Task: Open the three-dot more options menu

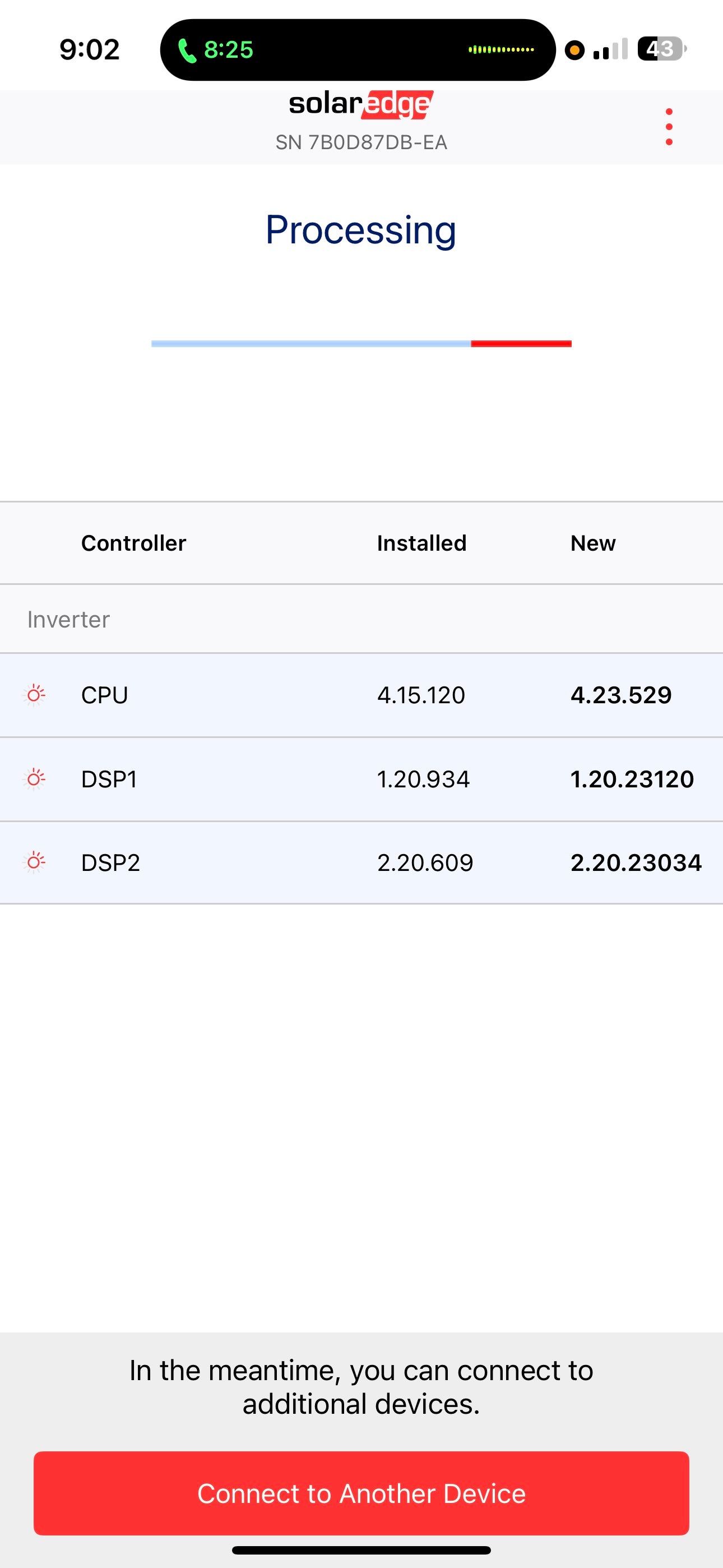Action: (668, 127)
